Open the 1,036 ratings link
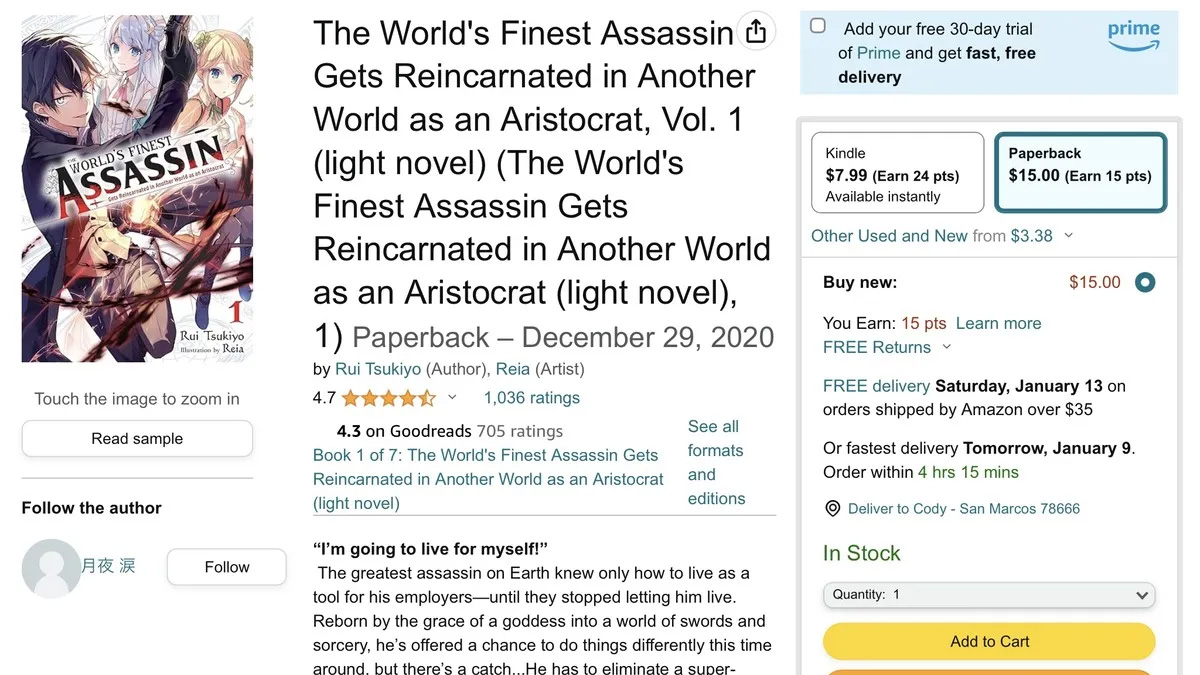 point(531,398)
